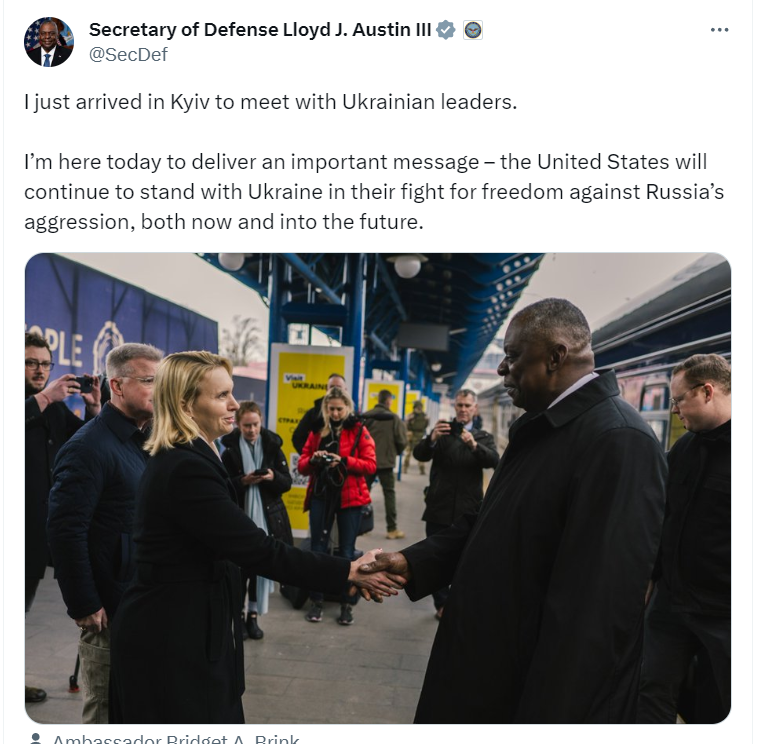Screen dimensions: 757x744
Task: Open the attached train platform photo
Action: coord(378,488)
